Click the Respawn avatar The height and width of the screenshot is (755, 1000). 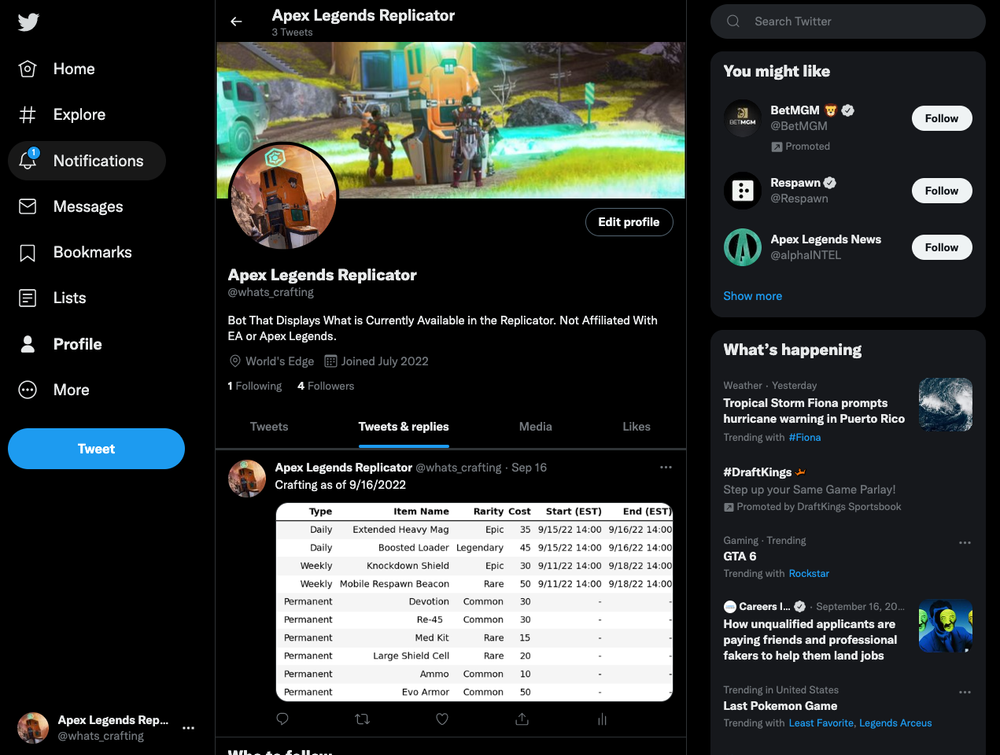[742, 191]
